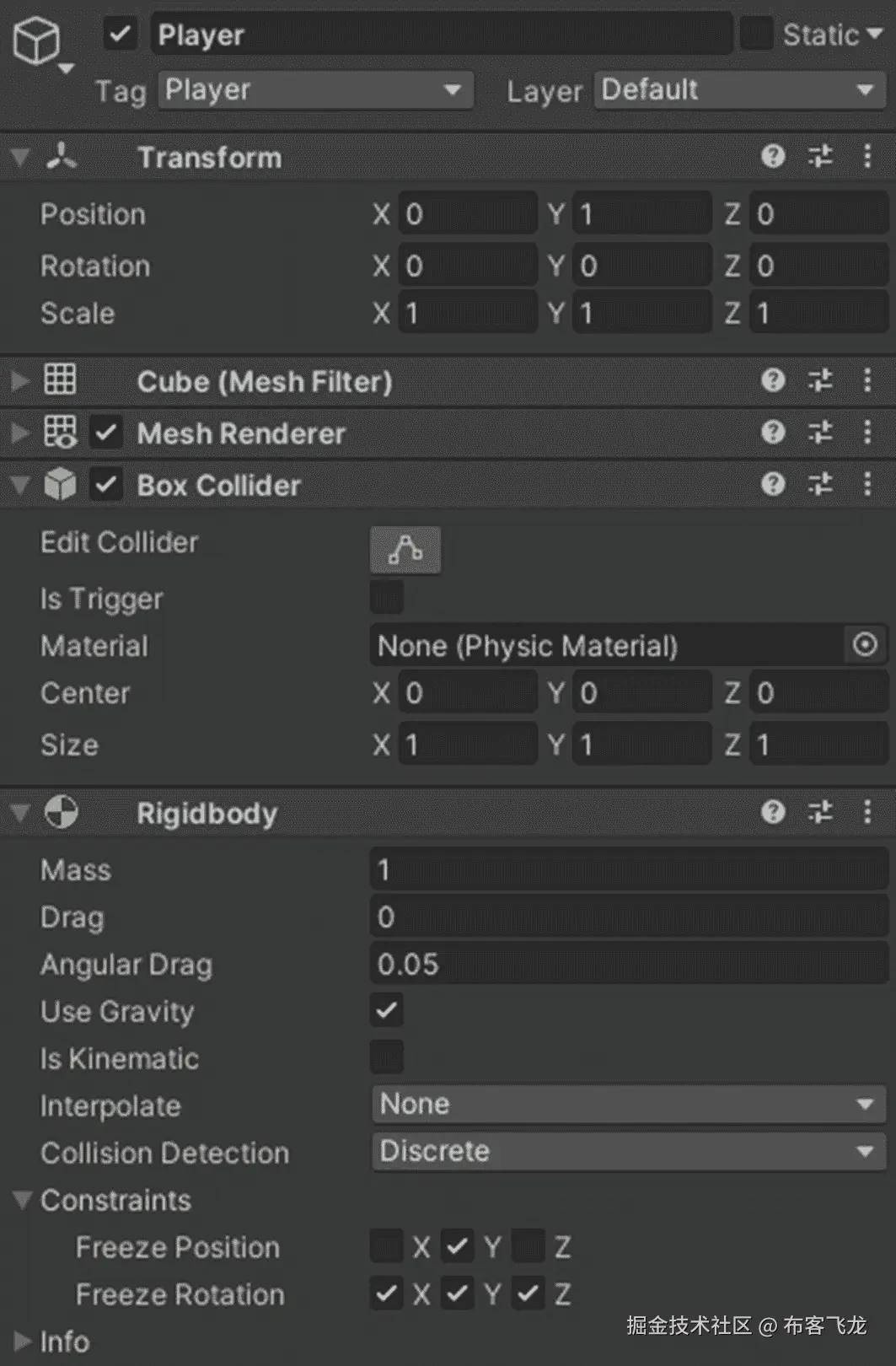
Task: Expand the Info foldout in Rigidbody
Action: pyautogui.click(x=23, y=1341)
